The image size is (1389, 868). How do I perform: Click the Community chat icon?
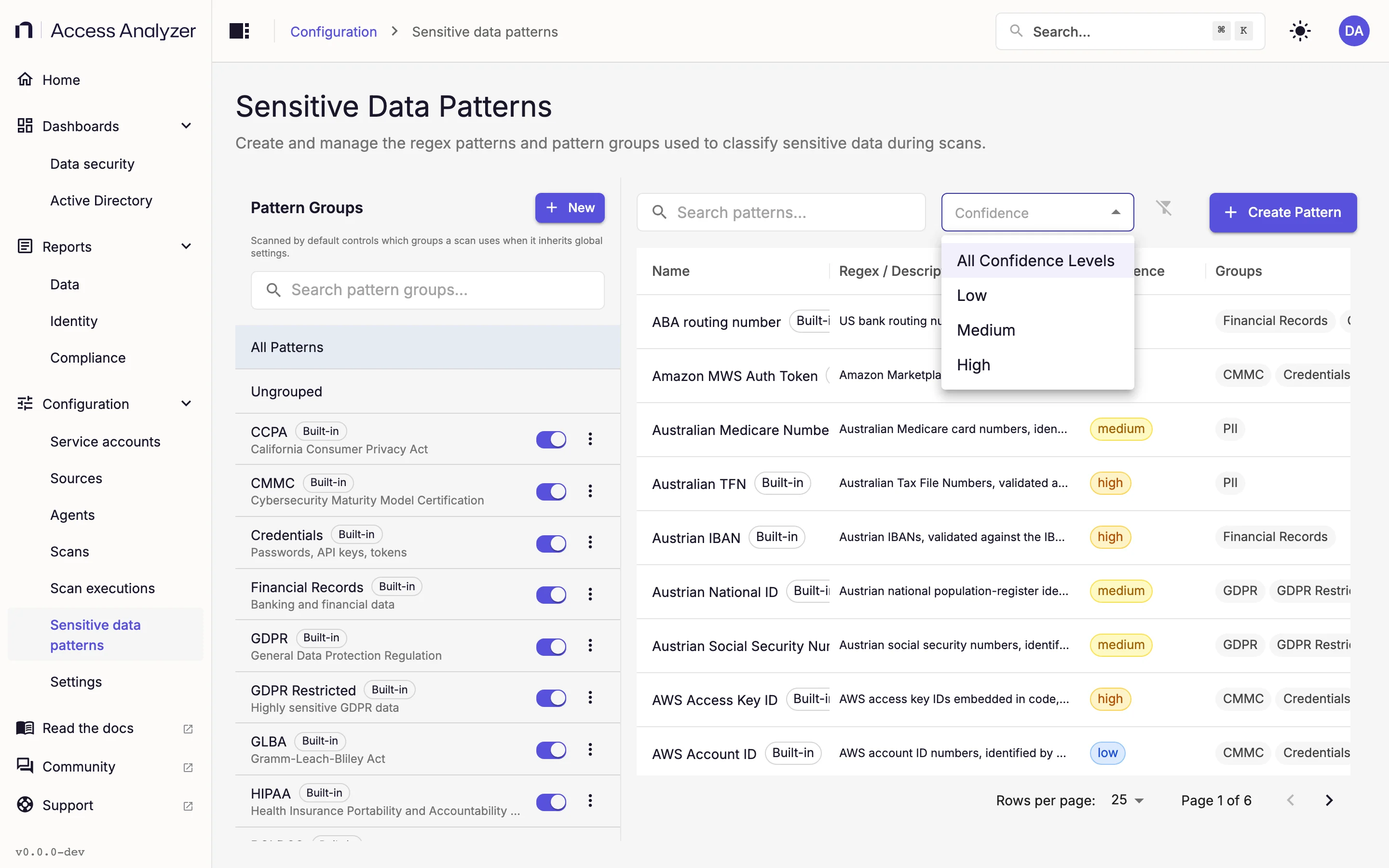25,766
